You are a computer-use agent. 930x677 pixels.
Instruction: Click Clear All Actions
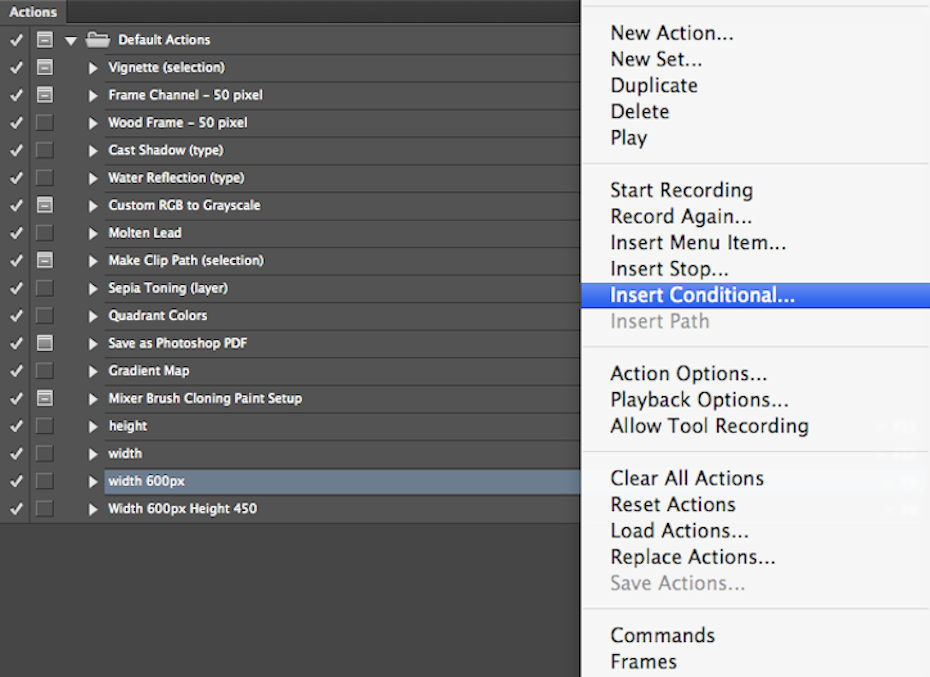(x=687, y=478)
